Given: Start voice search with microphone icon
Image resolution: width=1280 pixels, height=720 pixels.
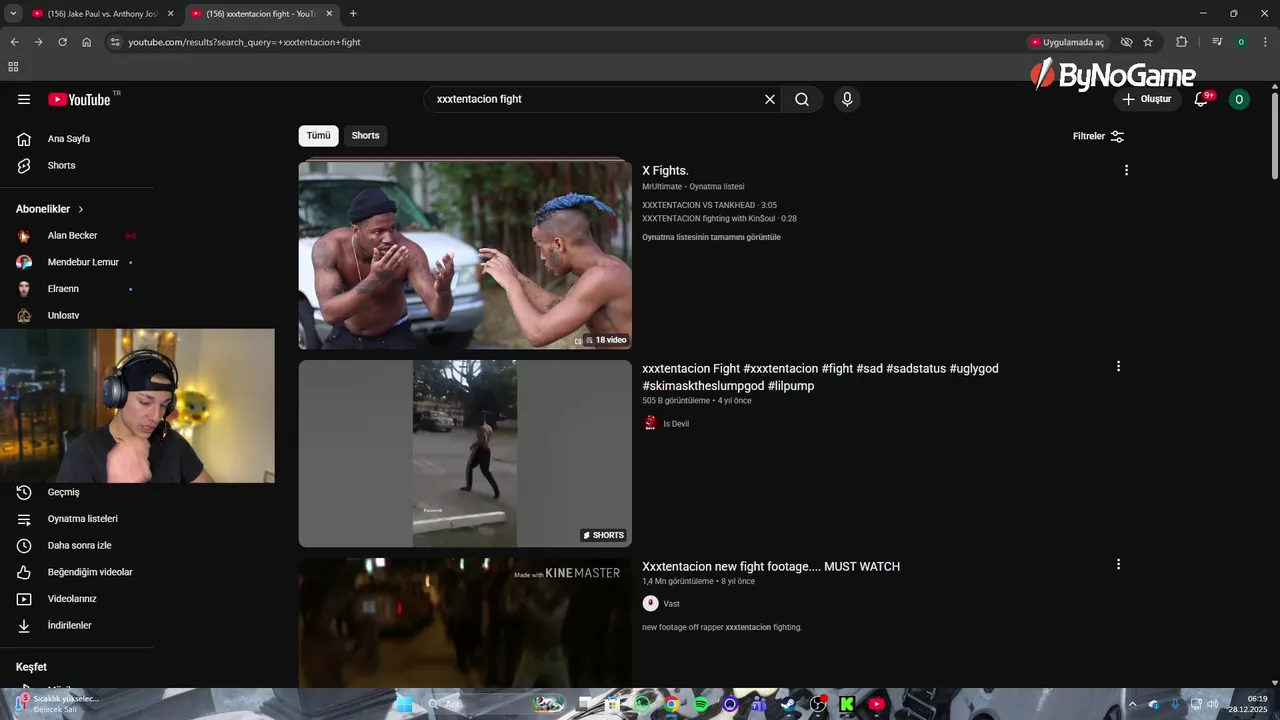Looking at the screenshot, I should tap(847, 99).
